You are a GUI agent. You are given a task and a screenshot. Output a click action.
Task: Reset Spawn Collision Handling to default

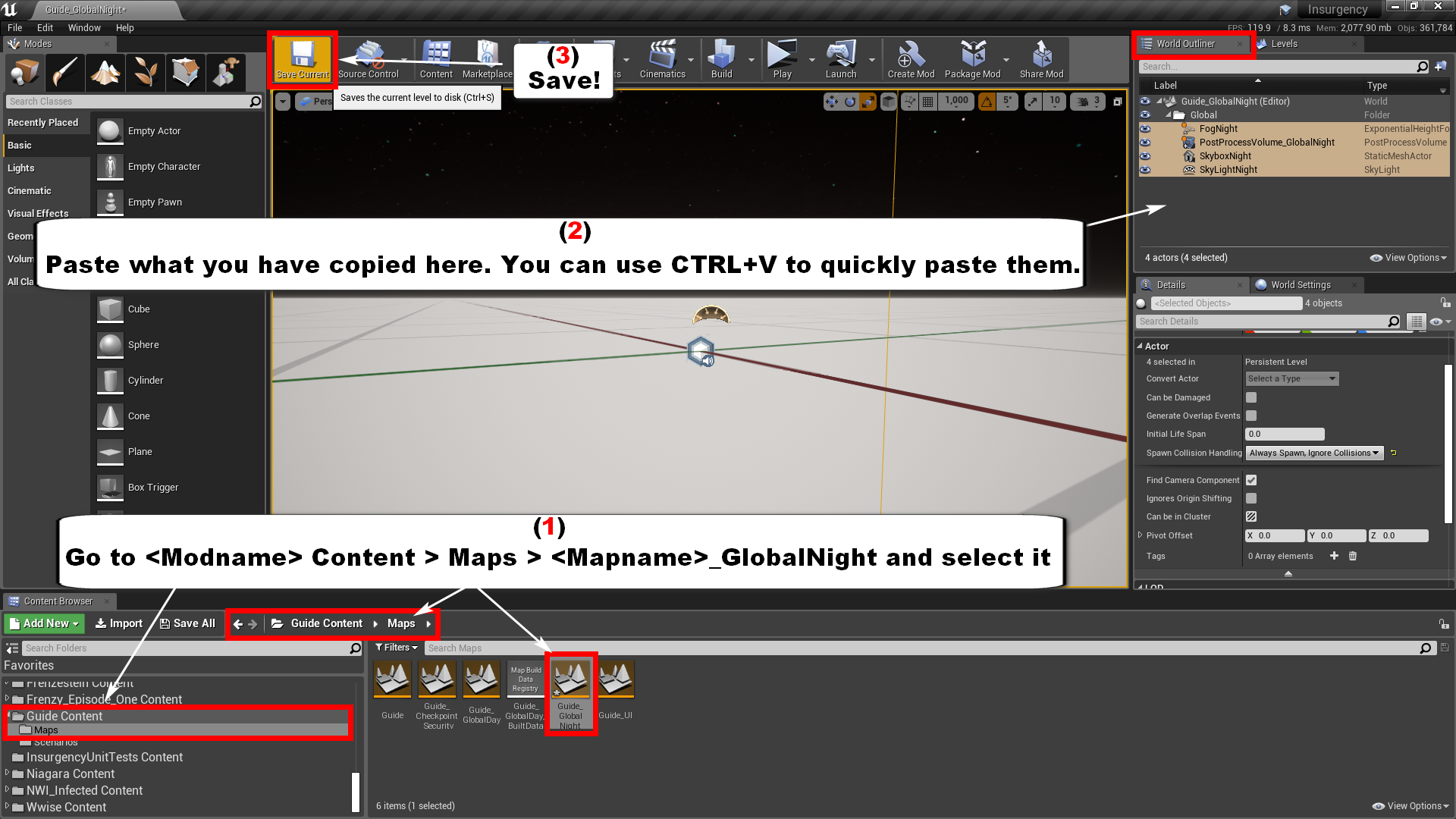coord(1393,453)
